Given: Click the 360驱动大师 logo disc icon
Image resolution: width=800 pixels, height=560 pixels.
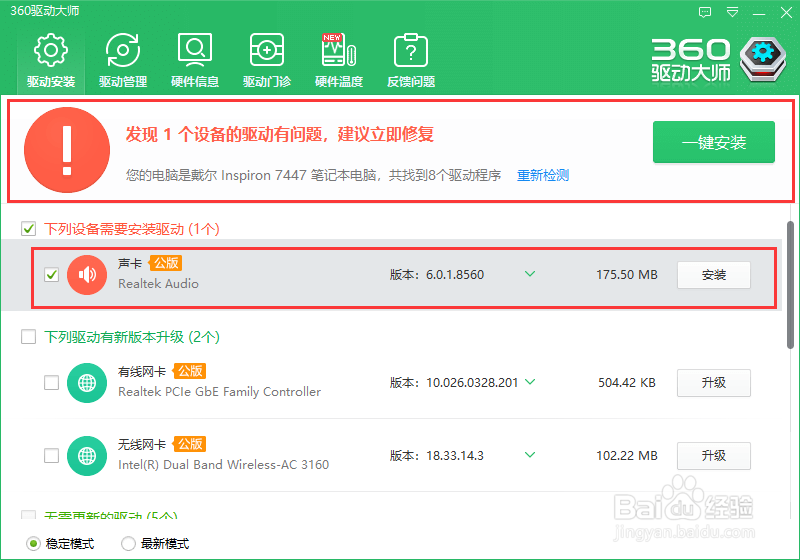Looking at the screenshot, I should [763, 59].
